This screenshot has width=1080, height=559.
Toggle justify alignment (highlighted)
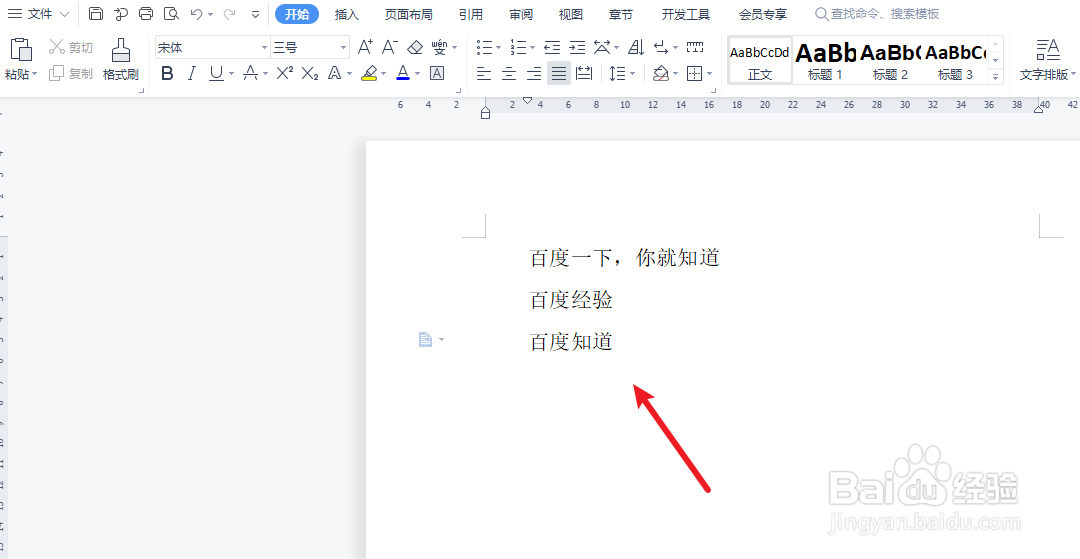[x=559, y=73]
